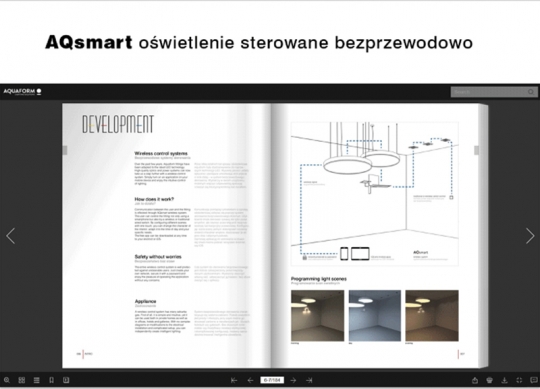Click the search magnifier button in the top bar

531,92
